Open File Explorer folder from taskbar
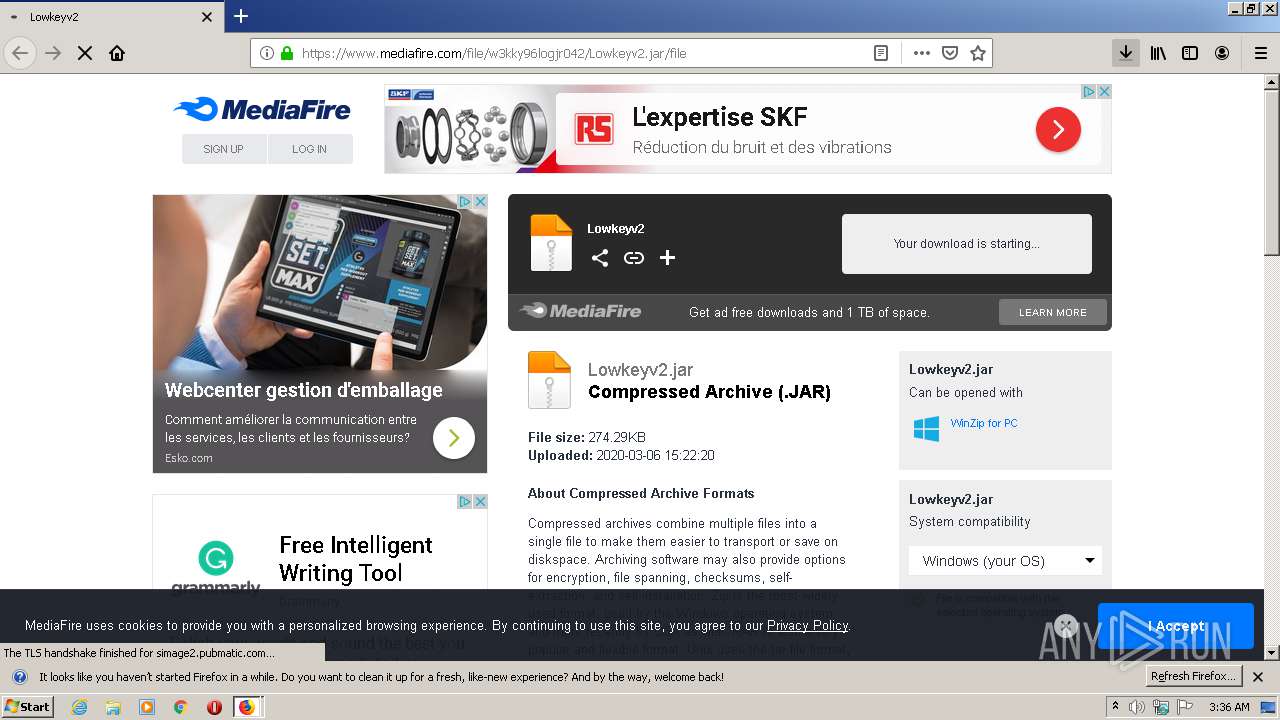The image size is (1280, 720). click(x=113, y=707)
